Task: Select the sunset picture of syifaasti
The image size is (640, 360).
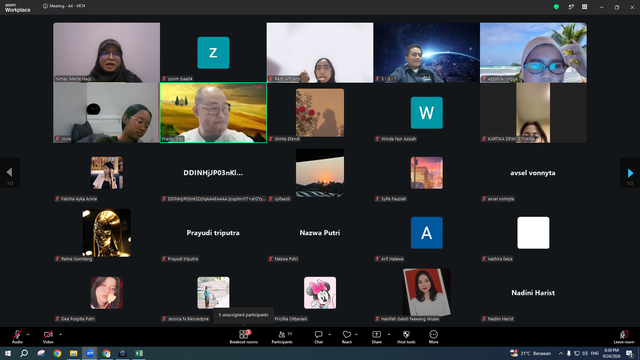Action: point(320,173)
